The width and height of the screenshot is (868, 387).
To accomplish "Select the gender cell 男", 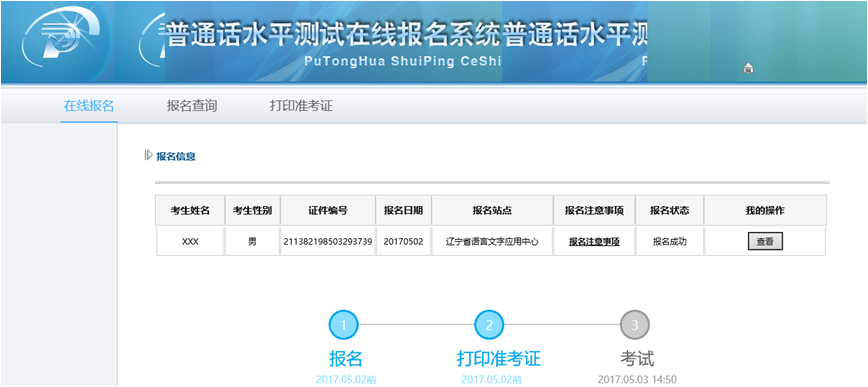I will point(252,241).
